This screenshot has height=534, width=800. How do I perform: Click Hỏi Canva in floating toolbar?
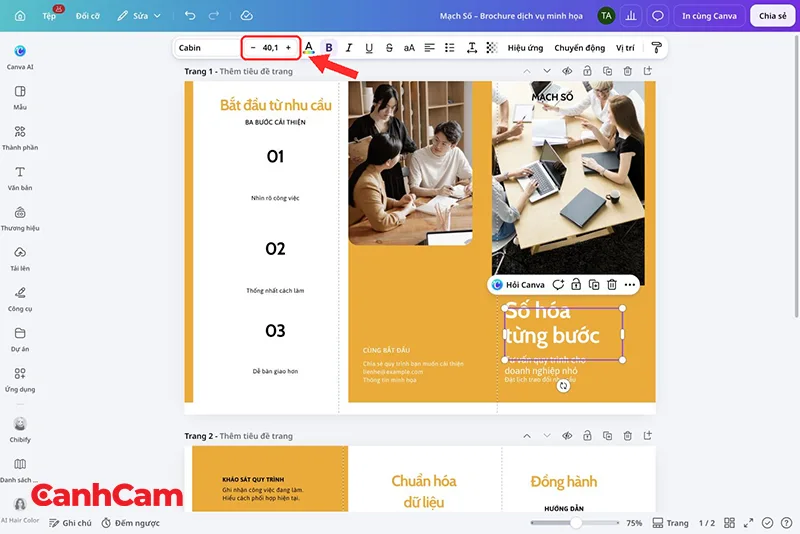click(518, 285)
